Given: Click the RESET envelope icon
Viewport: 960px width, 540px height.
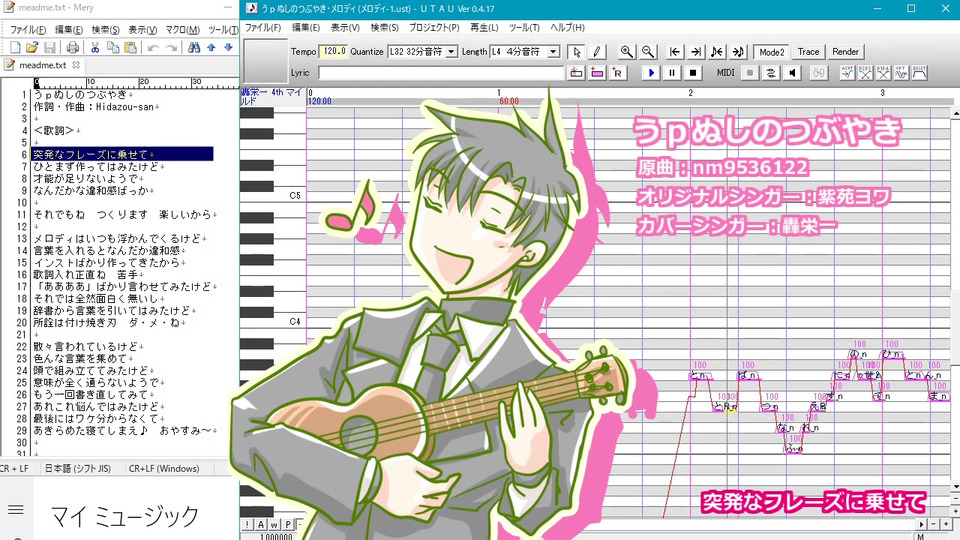Looking at the screenshot, I should (x=919, y=73).
